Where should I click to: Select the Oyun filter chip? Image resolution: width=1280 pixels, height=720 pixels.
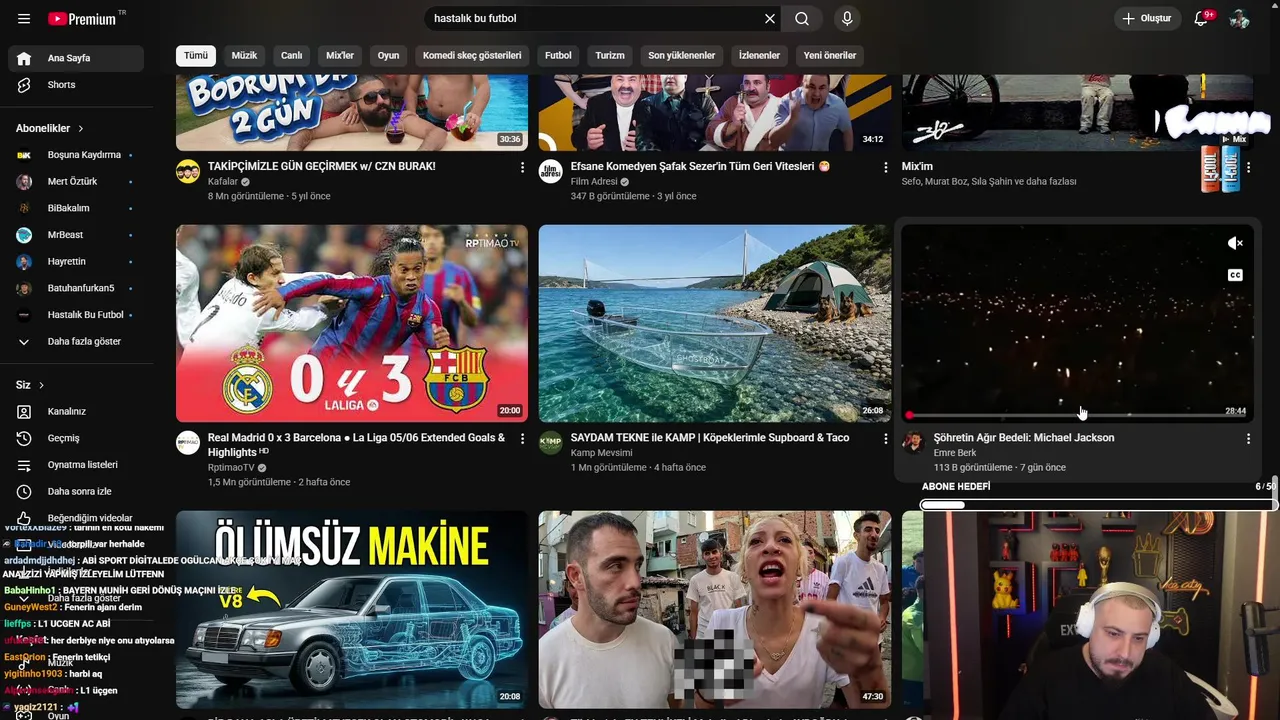click(x=388, y=55)
